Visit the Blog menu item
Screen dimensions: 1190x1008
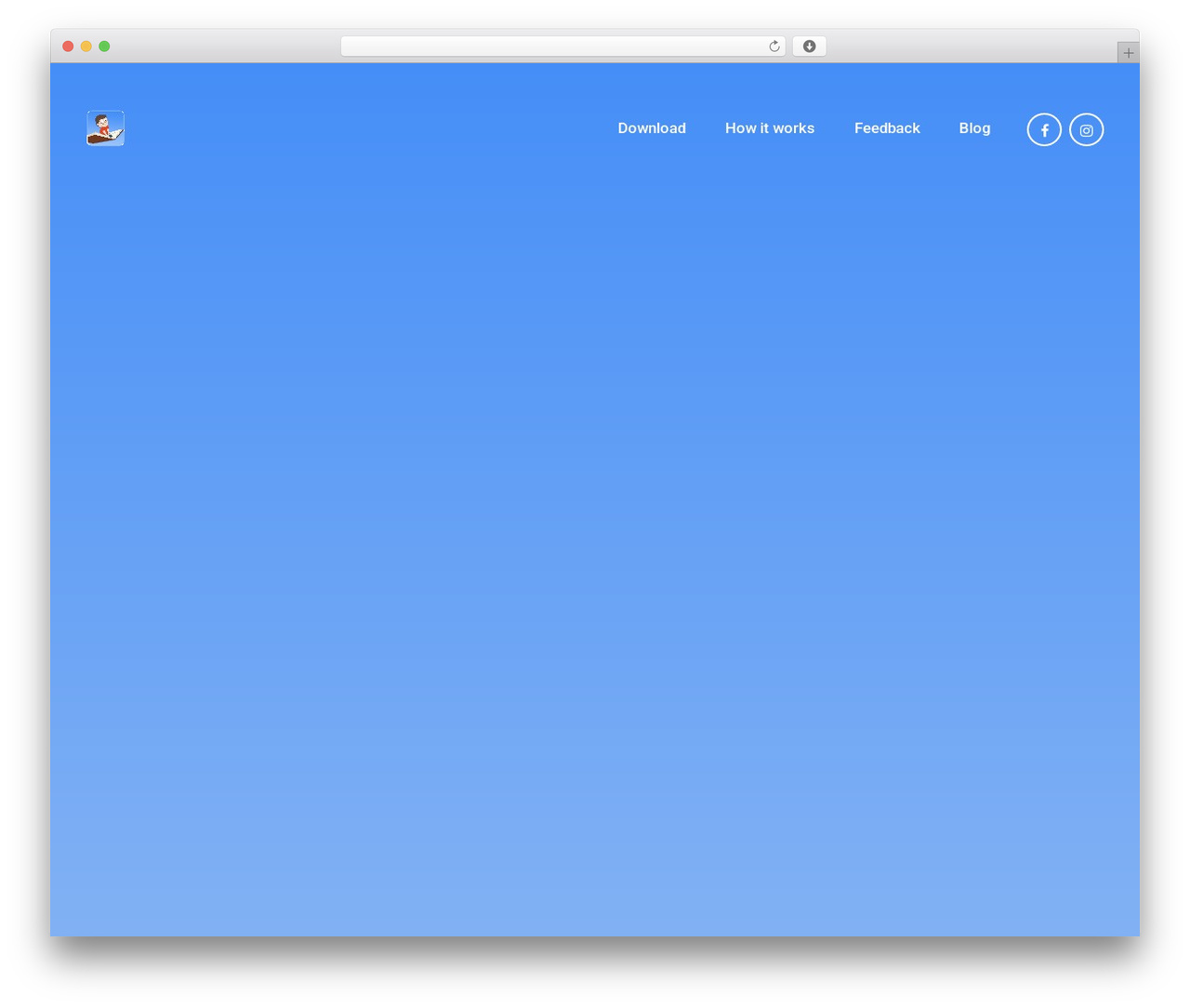click(974, 128)
